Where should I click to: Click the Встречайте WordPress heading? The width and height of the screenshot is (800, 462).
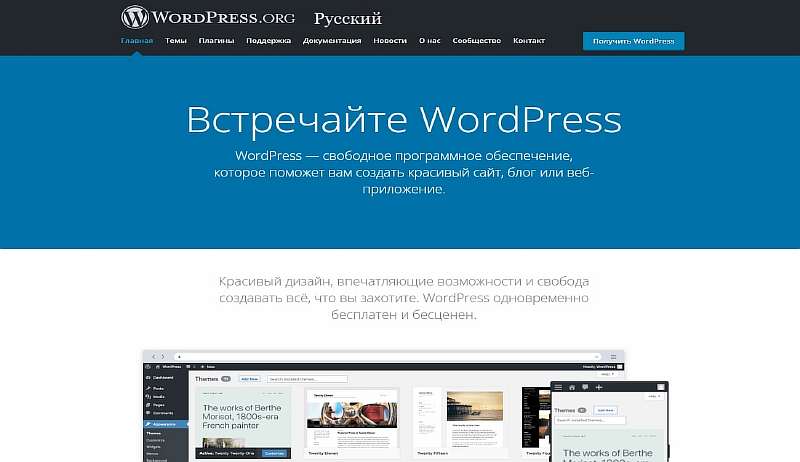(x=404, y=119)
